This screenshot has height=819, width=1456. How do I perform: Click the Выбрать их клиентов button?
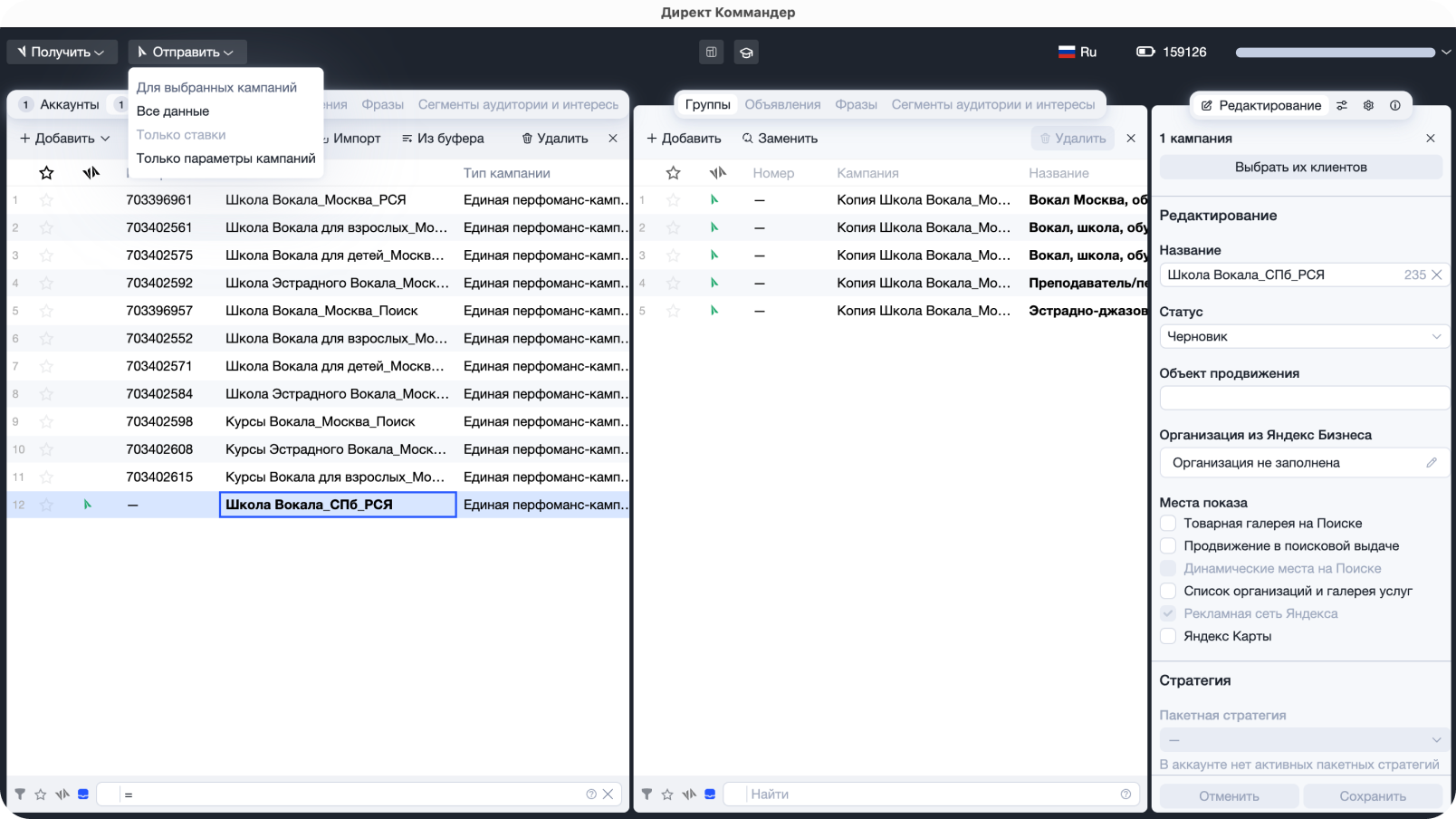coord(1301,168)
